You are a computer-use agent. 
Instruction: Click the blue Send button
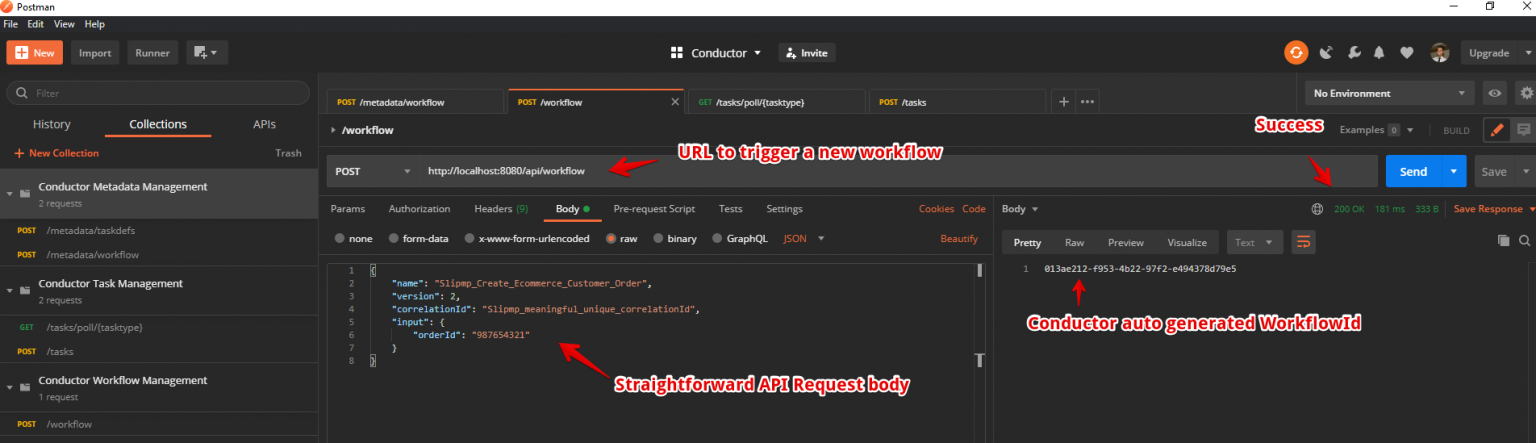click(1414, 171)
